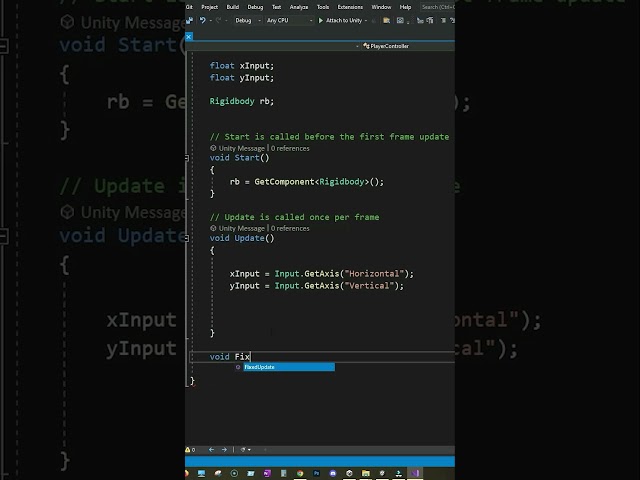Click the 'float xInput;' declaration line
Viewport: 640px width, 480px height.
pyautogui.click(x=242, y=66)
